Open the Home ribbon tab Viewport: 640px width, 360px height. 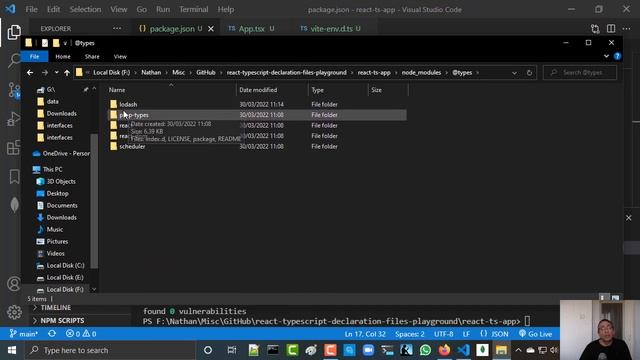pos(63,56)
